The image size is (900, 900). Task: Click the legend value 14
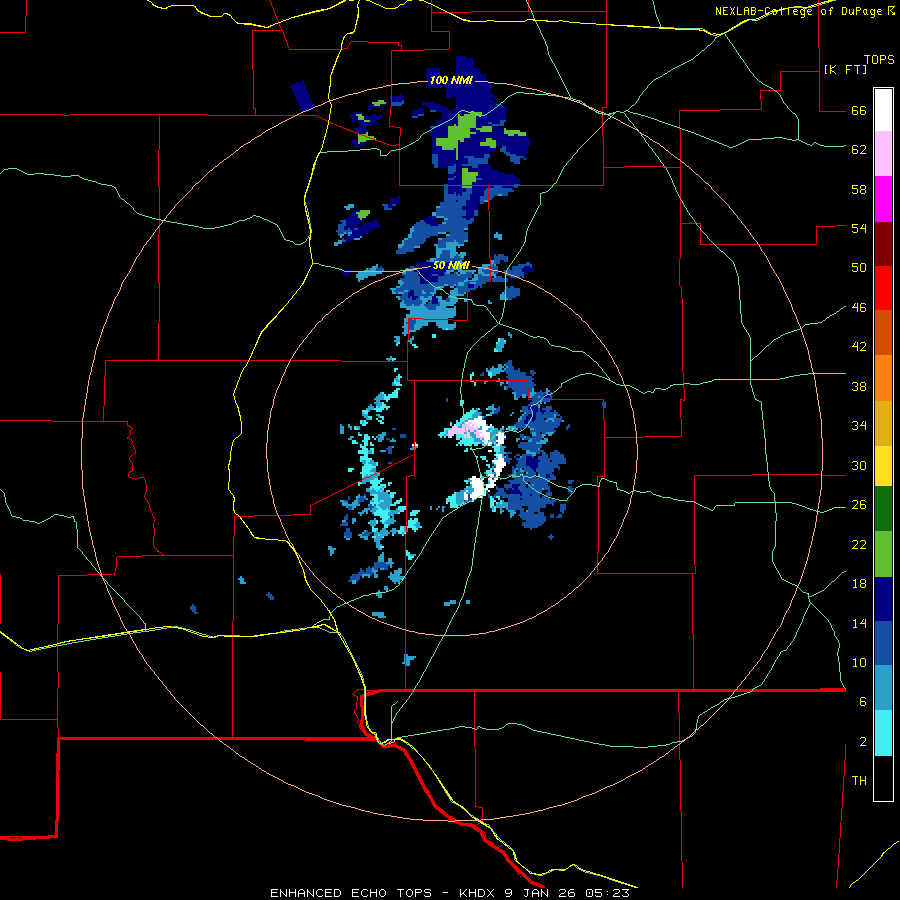click(x=859, y=623)
